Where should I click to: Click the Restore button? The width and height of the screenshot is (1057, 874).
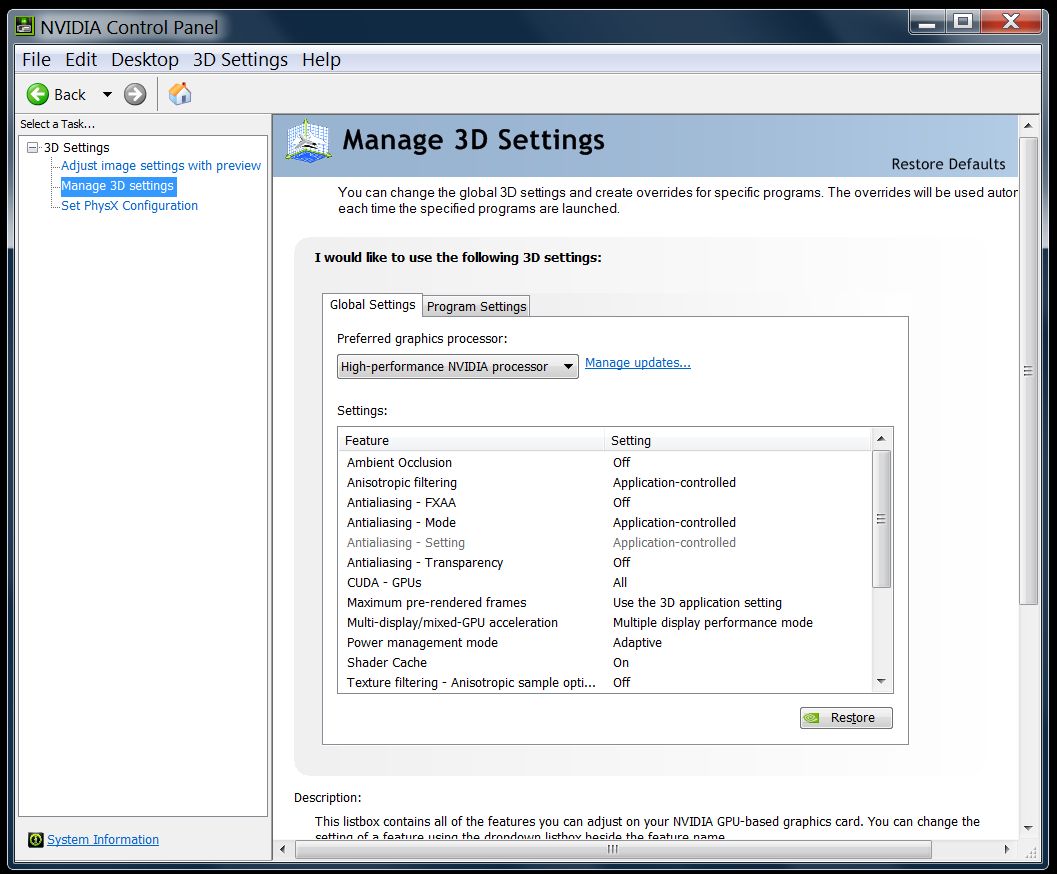846,718
